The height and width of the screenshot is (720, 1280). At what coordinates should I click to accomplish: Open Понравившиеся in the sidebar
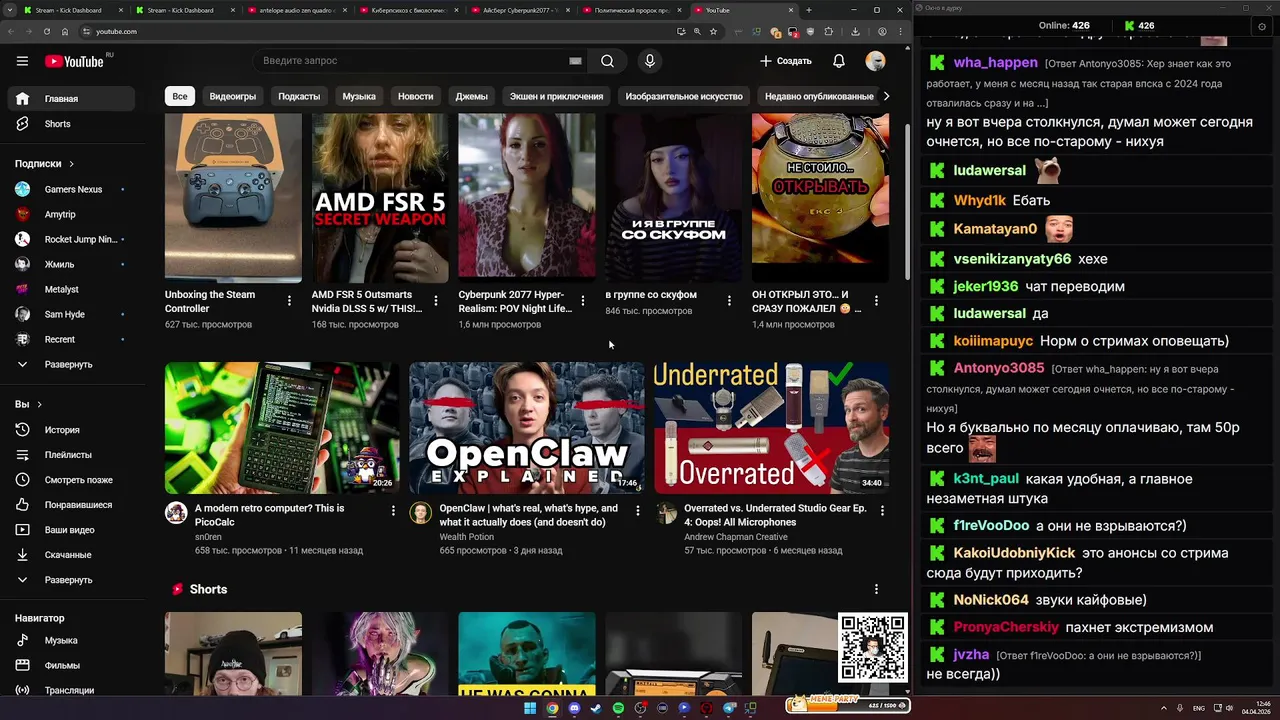pyautogui.click(x=70, y=505)
